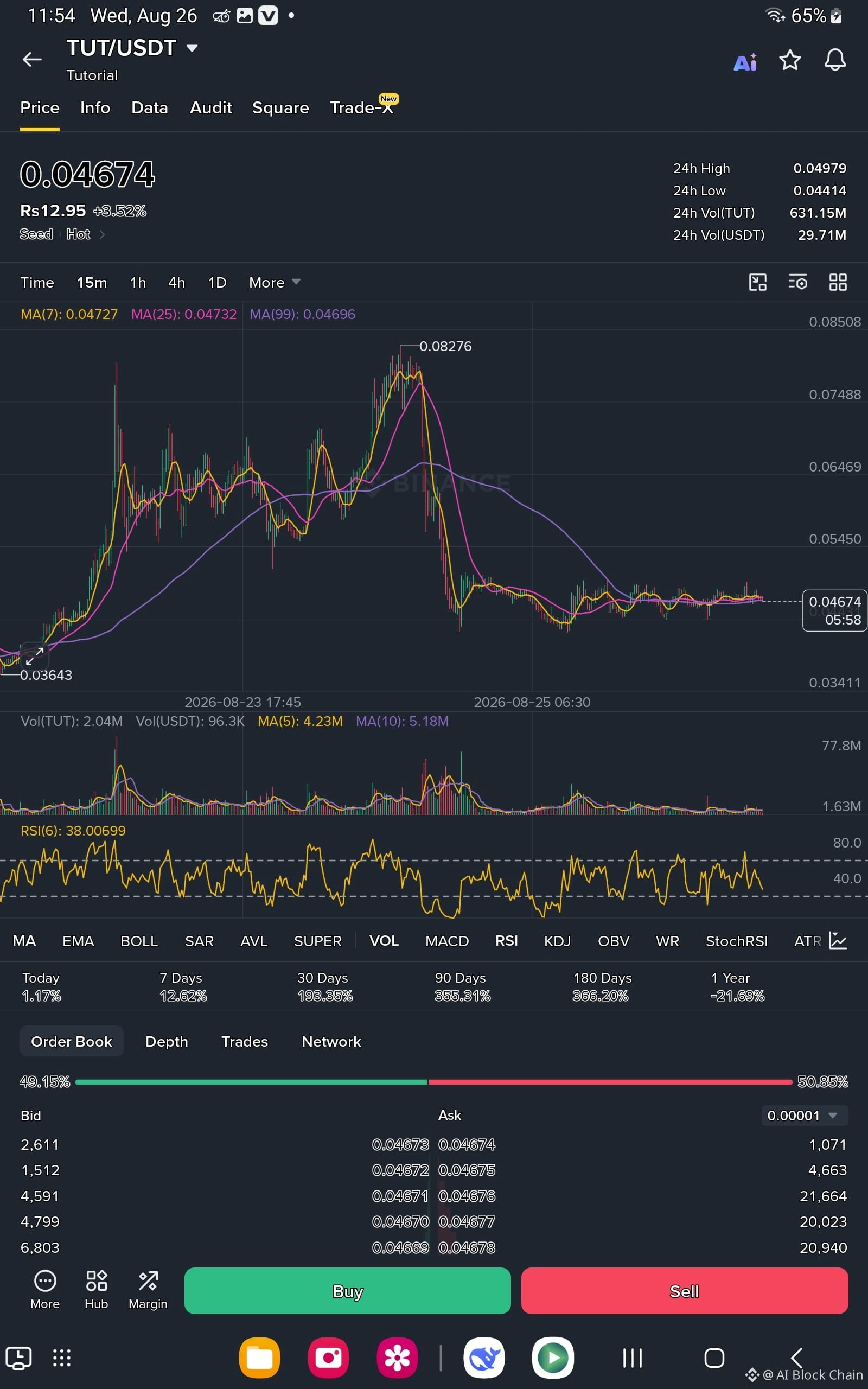Add TUT/USDT to favorites with star
868x1389 pixels.
coord(790,60)
